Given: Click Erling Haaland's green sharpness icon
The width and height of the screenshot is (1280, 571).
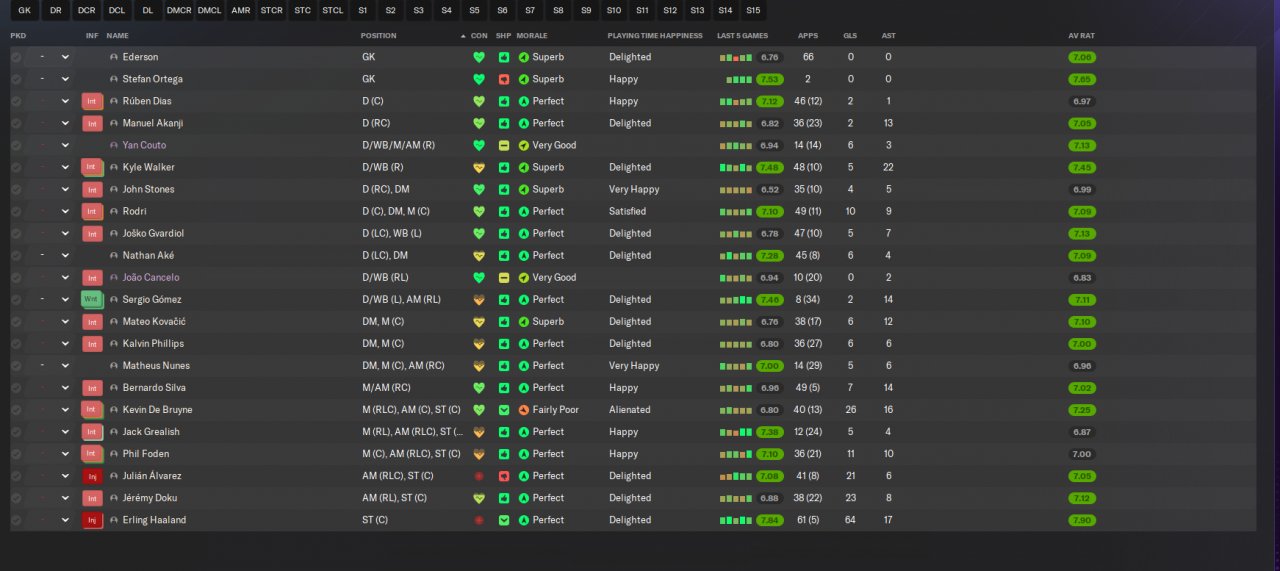Looking at the screenshot, I should tap(504, 520).
